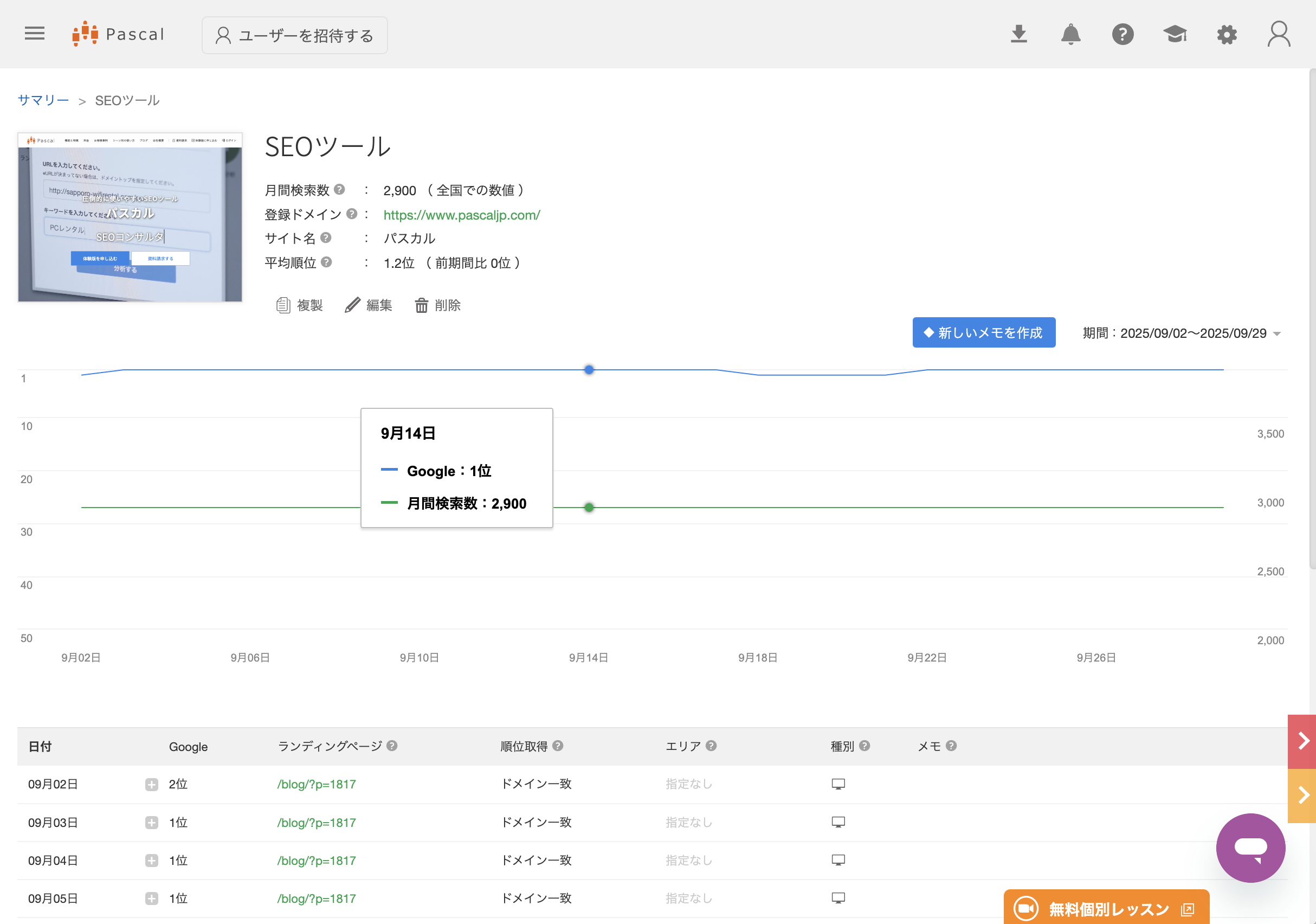1316x924 pixels.
Task: Open the hamburger menu
Action: point(34,34)
